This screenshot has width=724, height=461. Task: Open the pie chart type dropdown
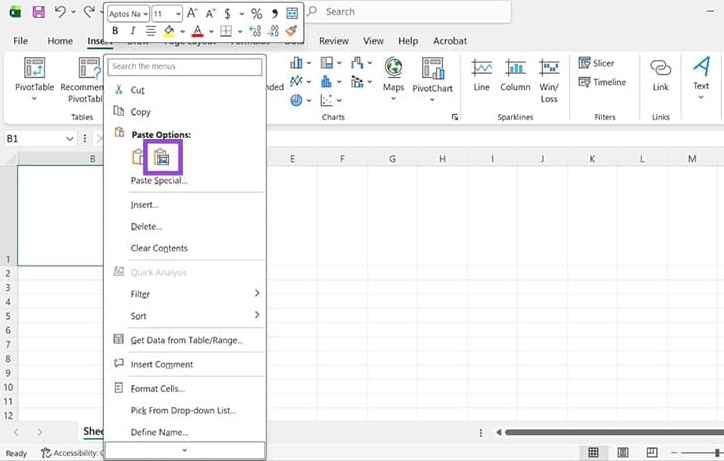309,100
